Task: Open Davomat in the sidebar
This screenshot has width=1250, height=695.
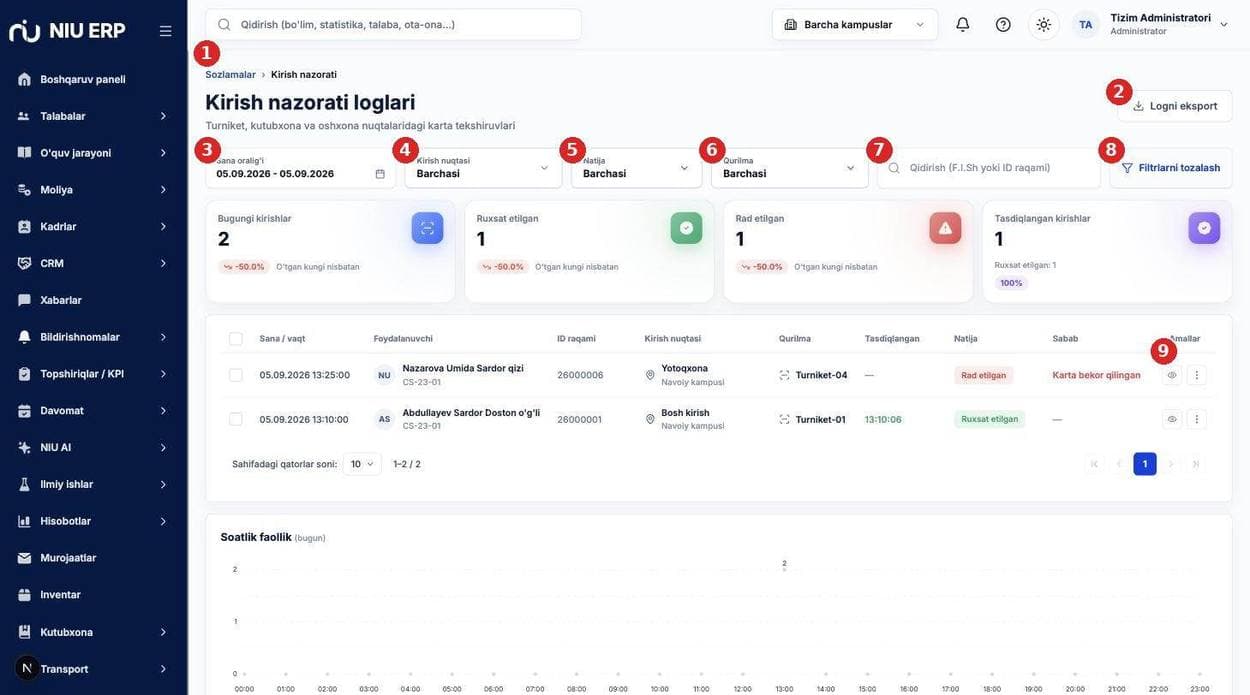Action: [93, 411]
